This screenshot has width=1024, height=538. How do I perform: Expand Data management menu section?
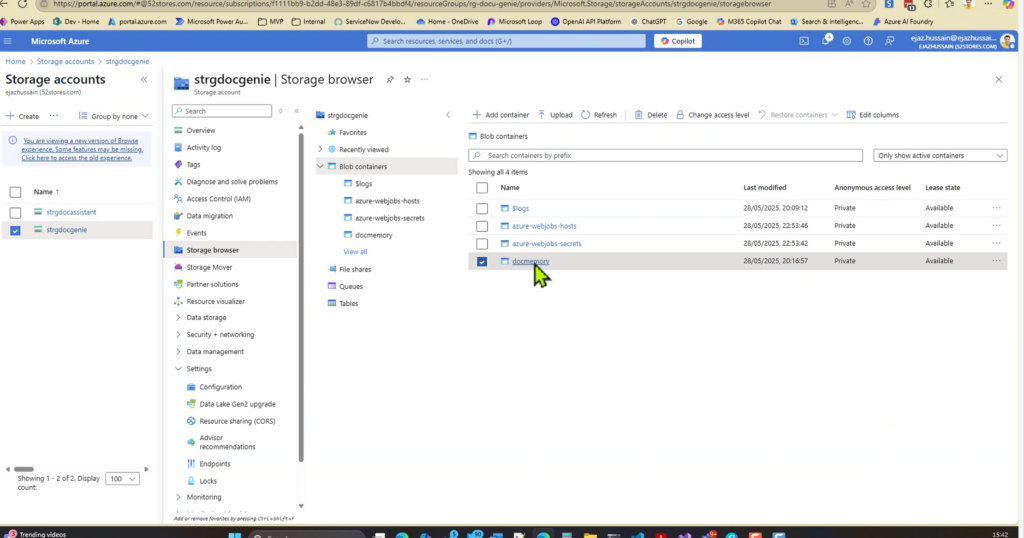178,351
